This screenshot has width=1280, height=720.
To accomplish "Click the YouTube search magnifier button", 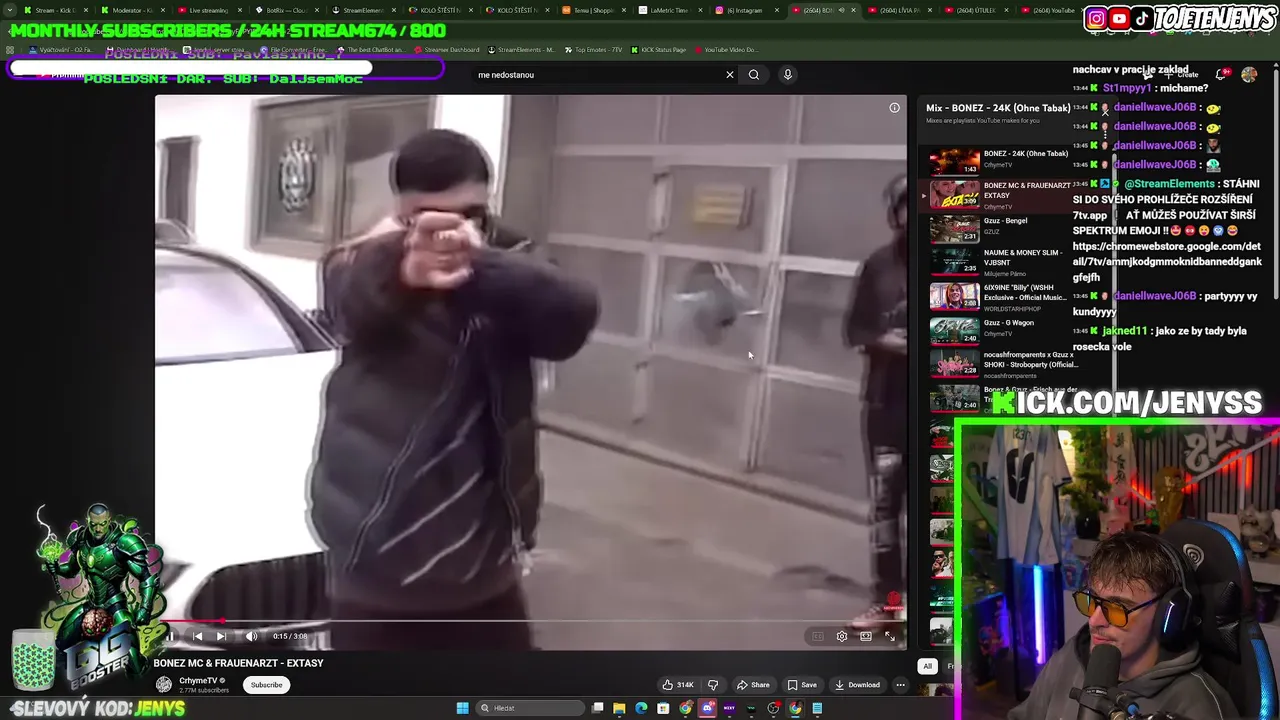I will coord(754,75).
